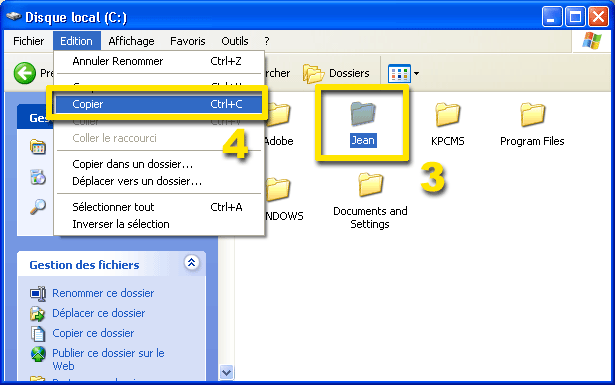Screen dimensions: 615x385
Task: Click the copy icon beside Copier ce dossier
Action: tap(38, 334)
